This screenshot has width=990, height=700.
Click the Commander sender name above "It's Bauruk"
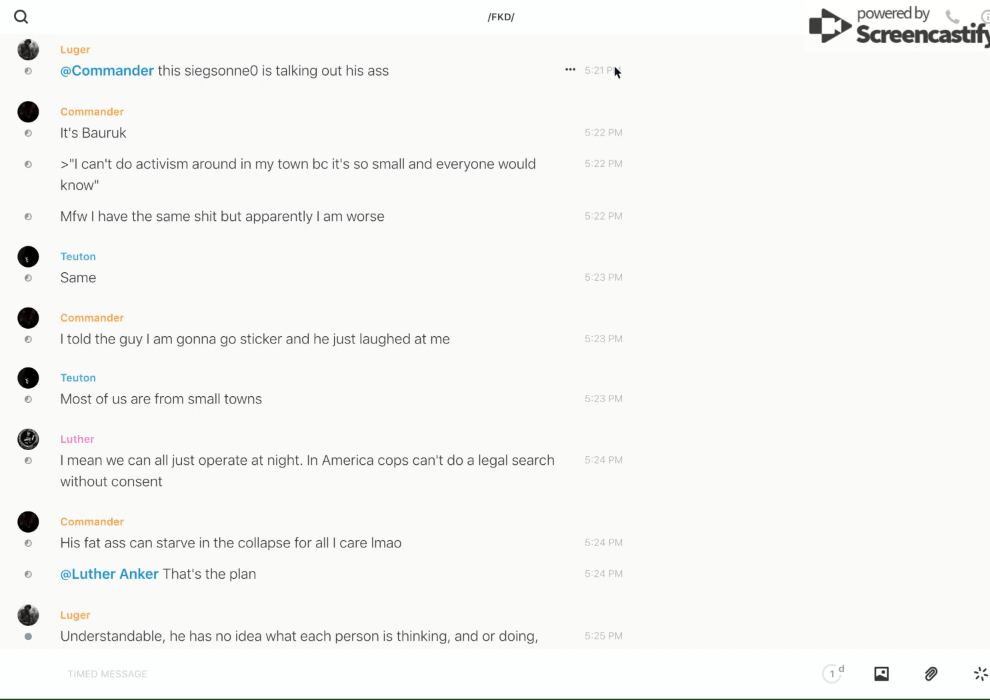pos(92,112)
